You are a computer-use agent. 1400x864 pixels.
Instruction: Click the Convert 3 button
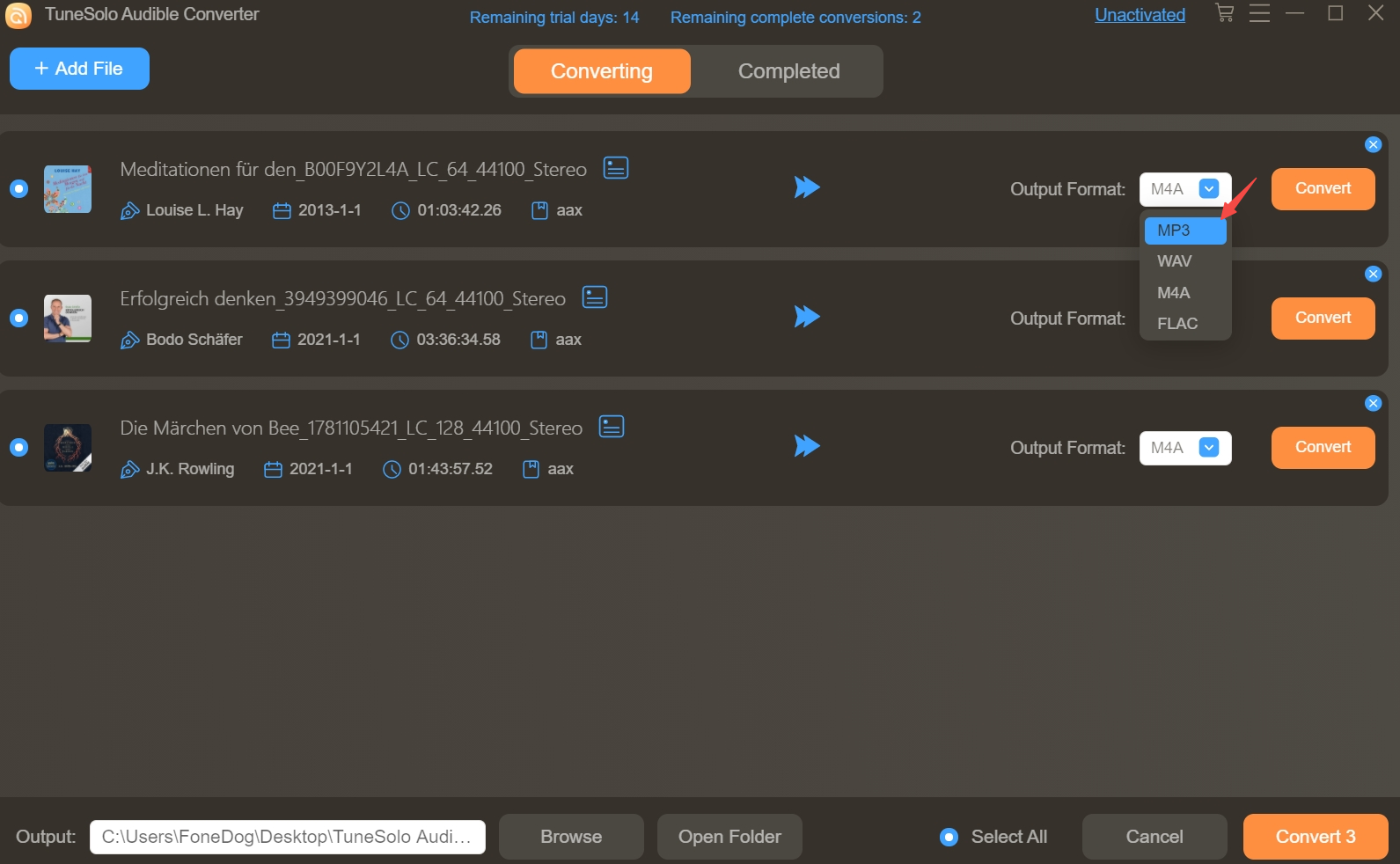coord(1316,837)
